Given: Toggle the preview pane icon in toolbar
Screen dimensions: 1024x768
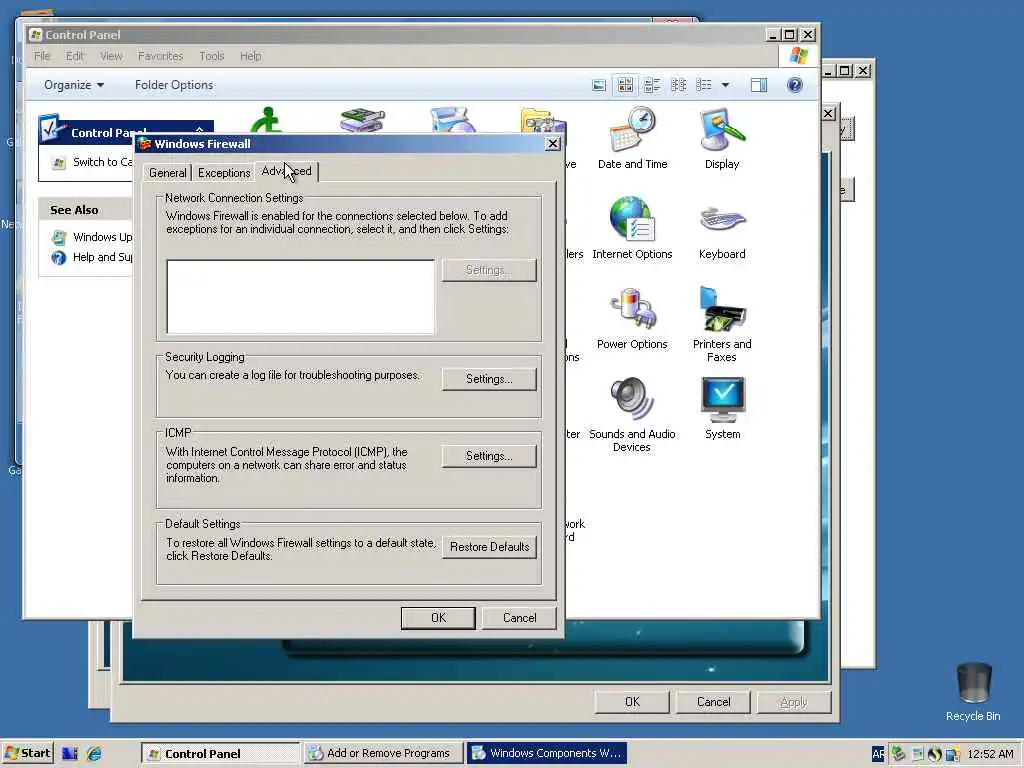Looking at the screenshot, I should point(758,85).
